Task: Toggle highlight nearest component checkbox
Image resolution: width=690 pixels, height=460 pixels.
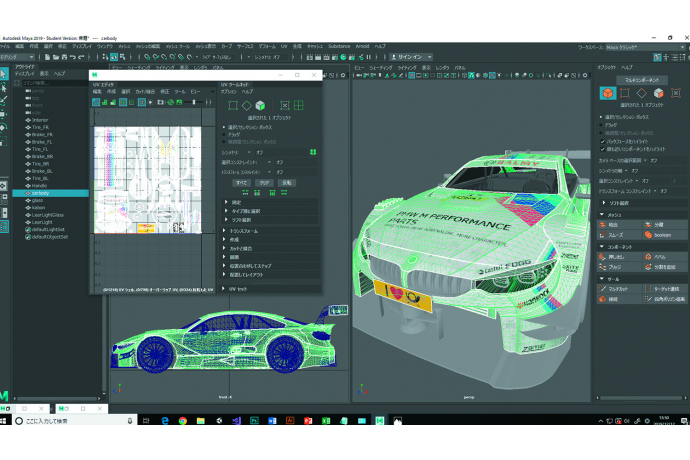Action: (x=602, y=149)
